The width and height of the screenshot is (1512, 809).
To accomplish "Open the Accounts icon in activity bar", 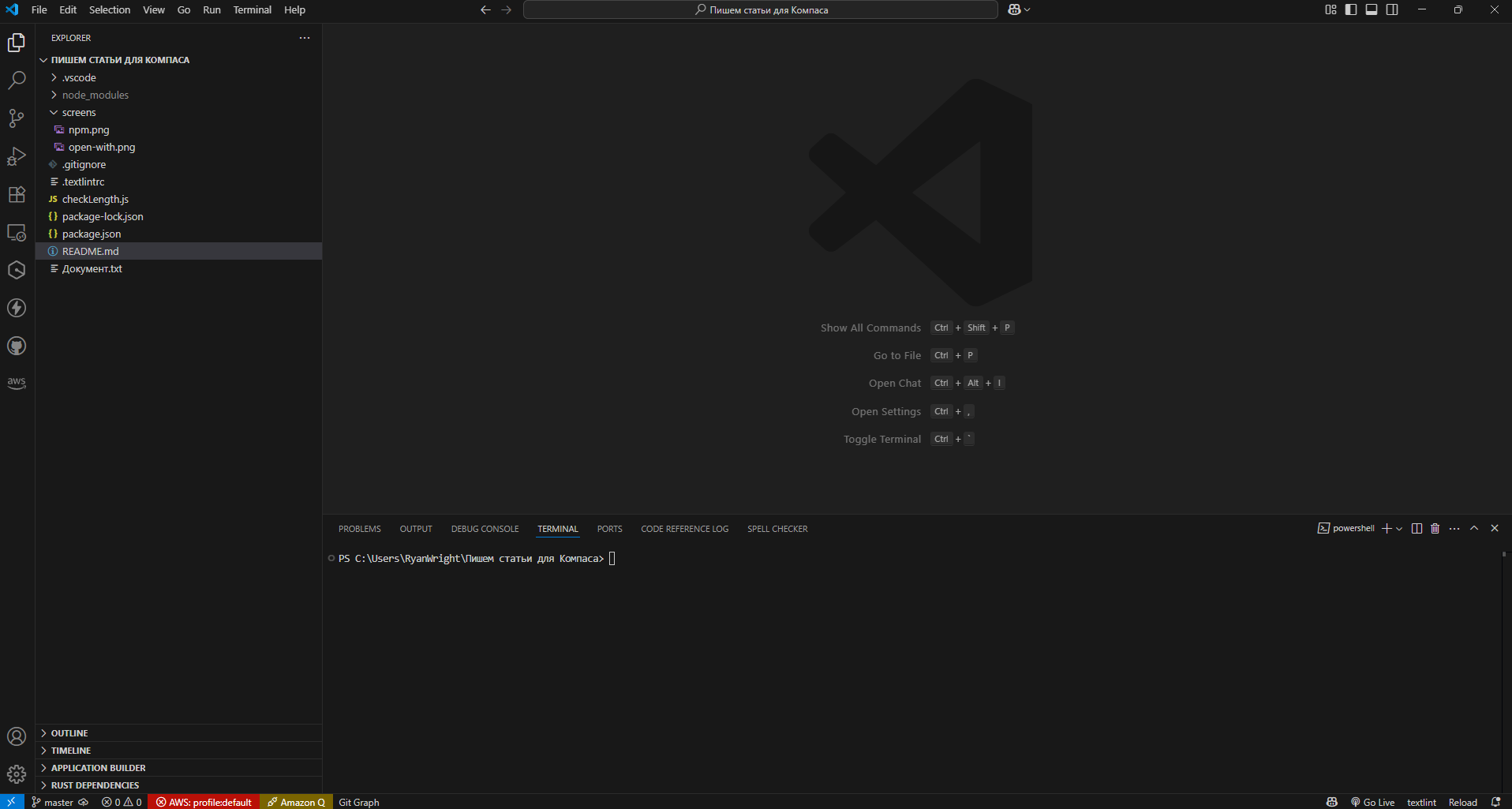I will 17,736.
